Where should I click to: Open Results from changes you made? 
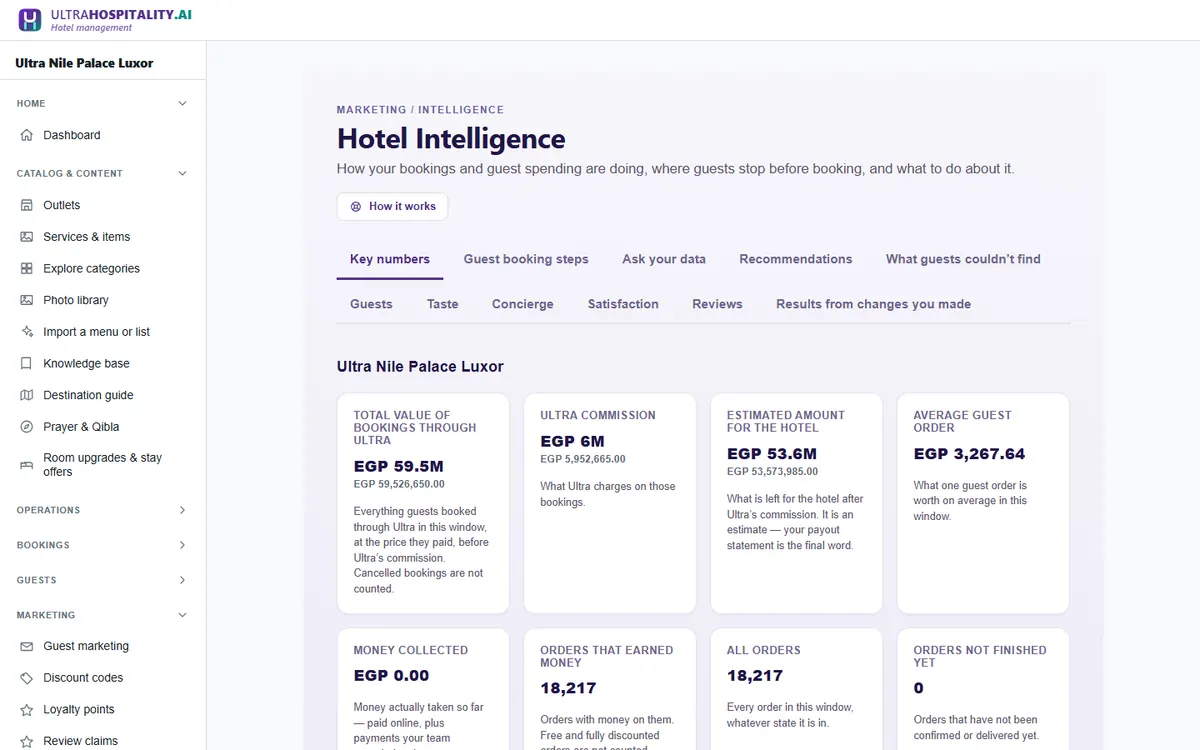click(874, 304)
